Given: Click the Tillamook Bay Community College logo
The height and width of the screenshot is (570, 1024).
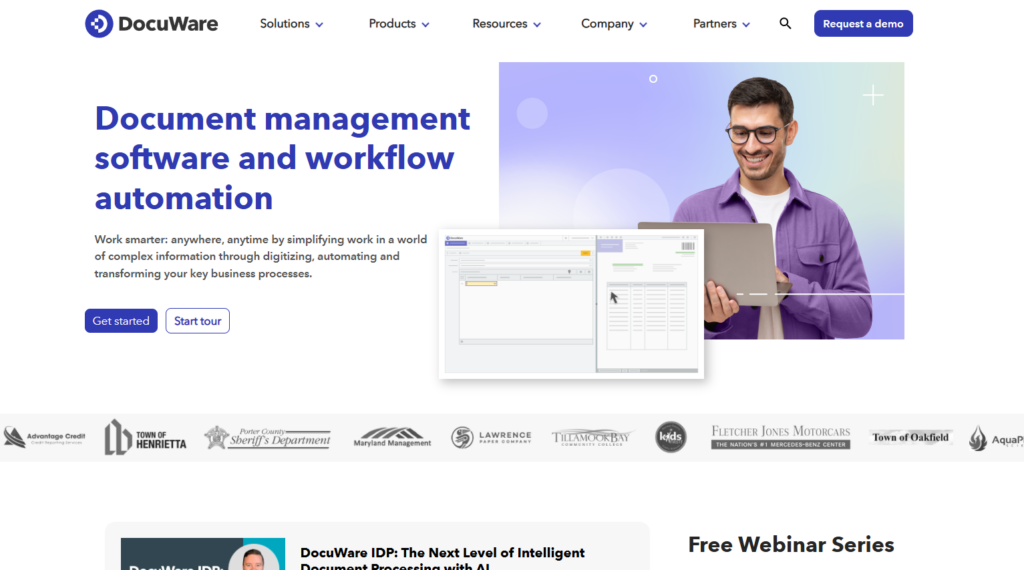Looking at the screenshot, I should coord(591,437).
